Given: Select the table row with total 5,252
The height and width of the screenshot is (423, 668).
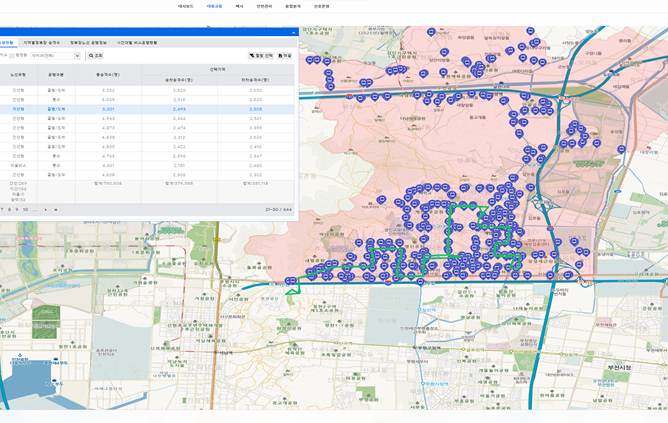Looking at the screenshot, I should point(147,90).
